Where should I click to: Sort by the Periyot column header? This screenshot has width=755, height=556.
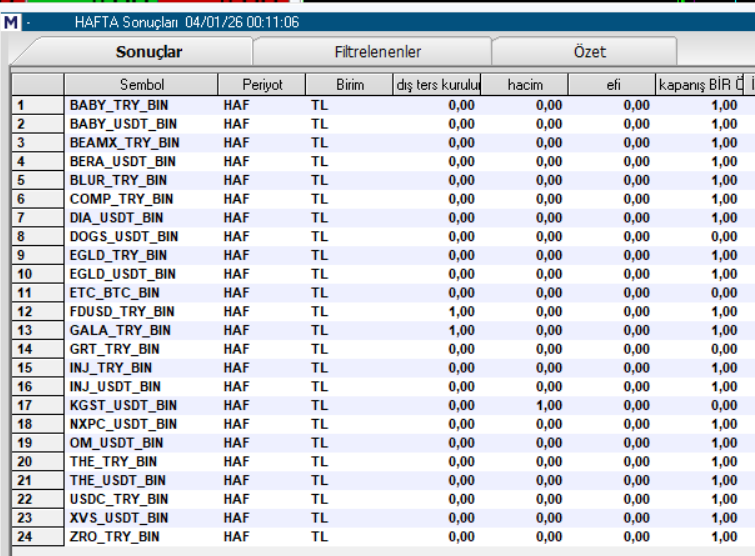pyautogui.click(x=262, y=85)
